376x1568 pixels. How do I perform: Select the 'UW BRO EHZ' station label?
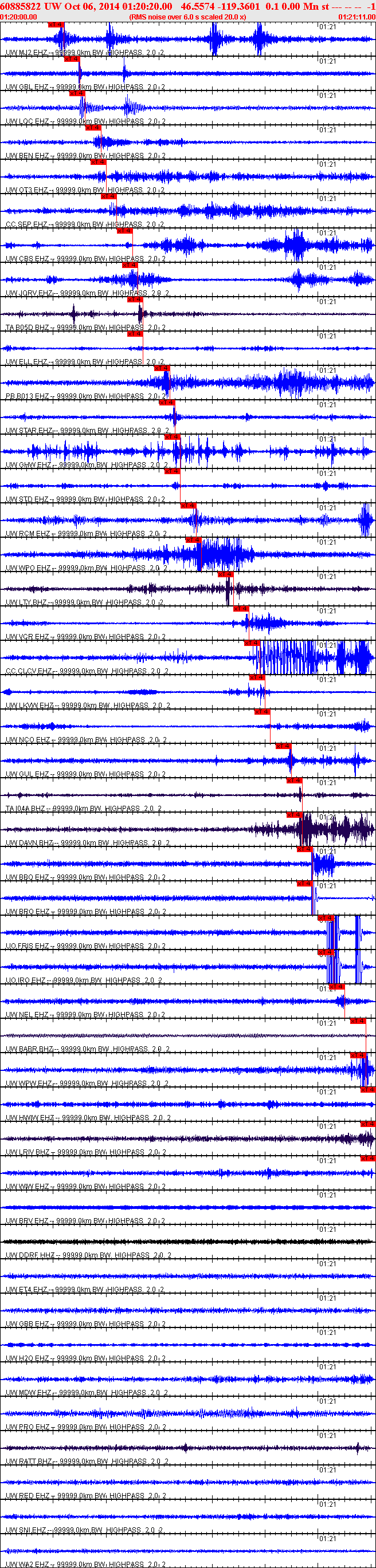(x=27, y=912)
